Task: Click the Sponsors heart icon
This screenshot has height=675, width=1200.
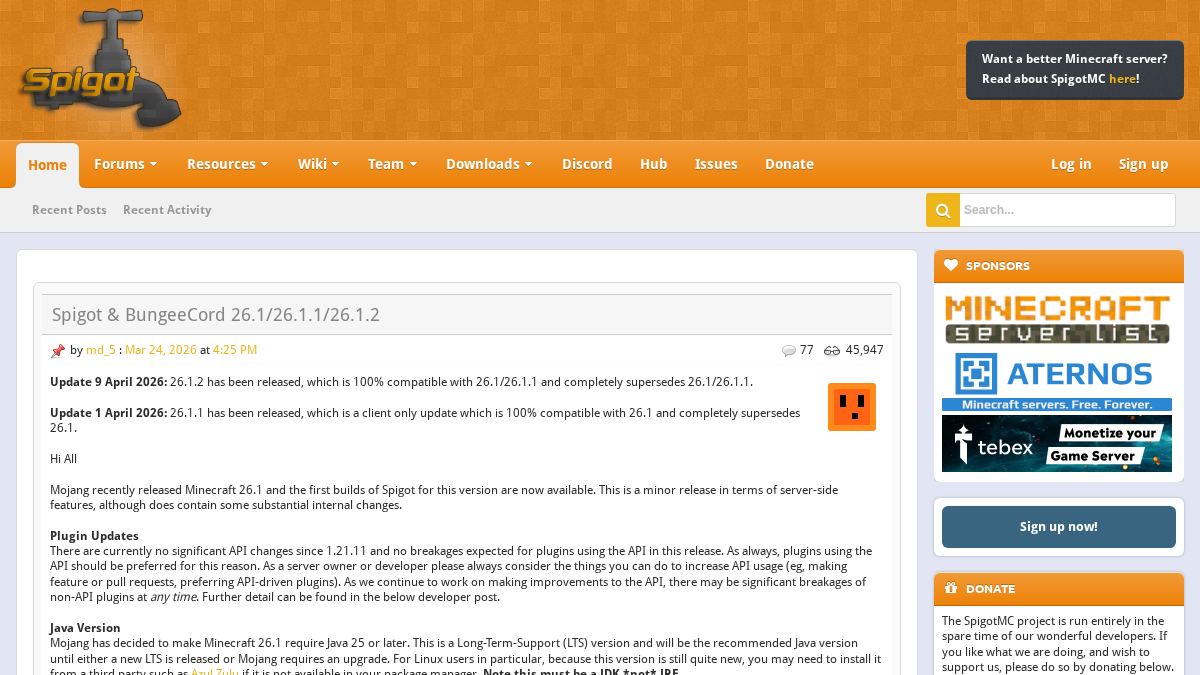Action: [951, 266]
